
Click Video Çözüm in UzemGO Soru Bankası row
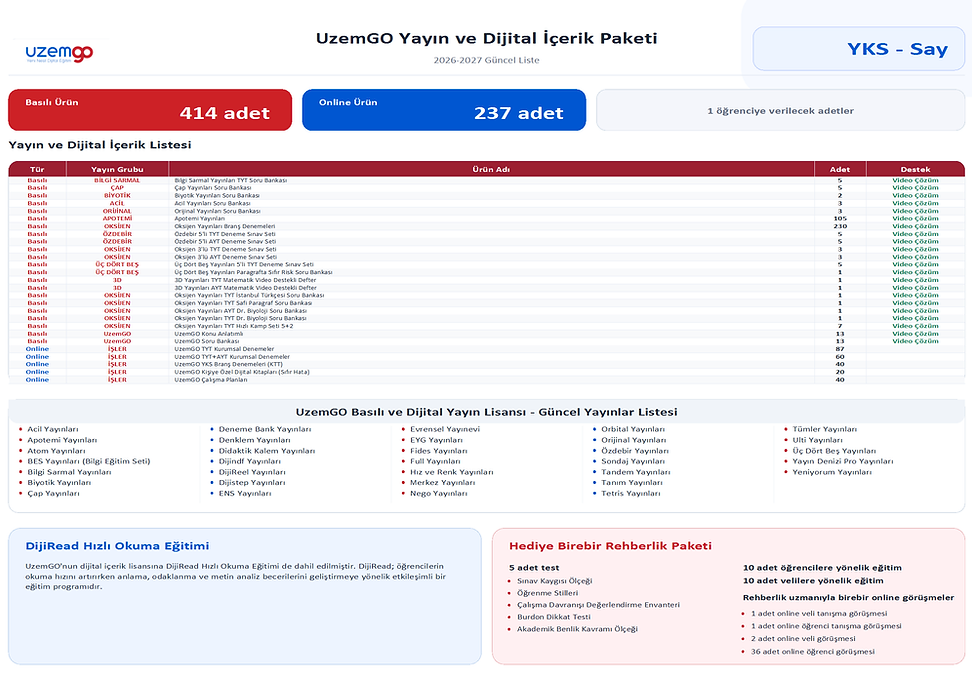click(x=916, y=341)
